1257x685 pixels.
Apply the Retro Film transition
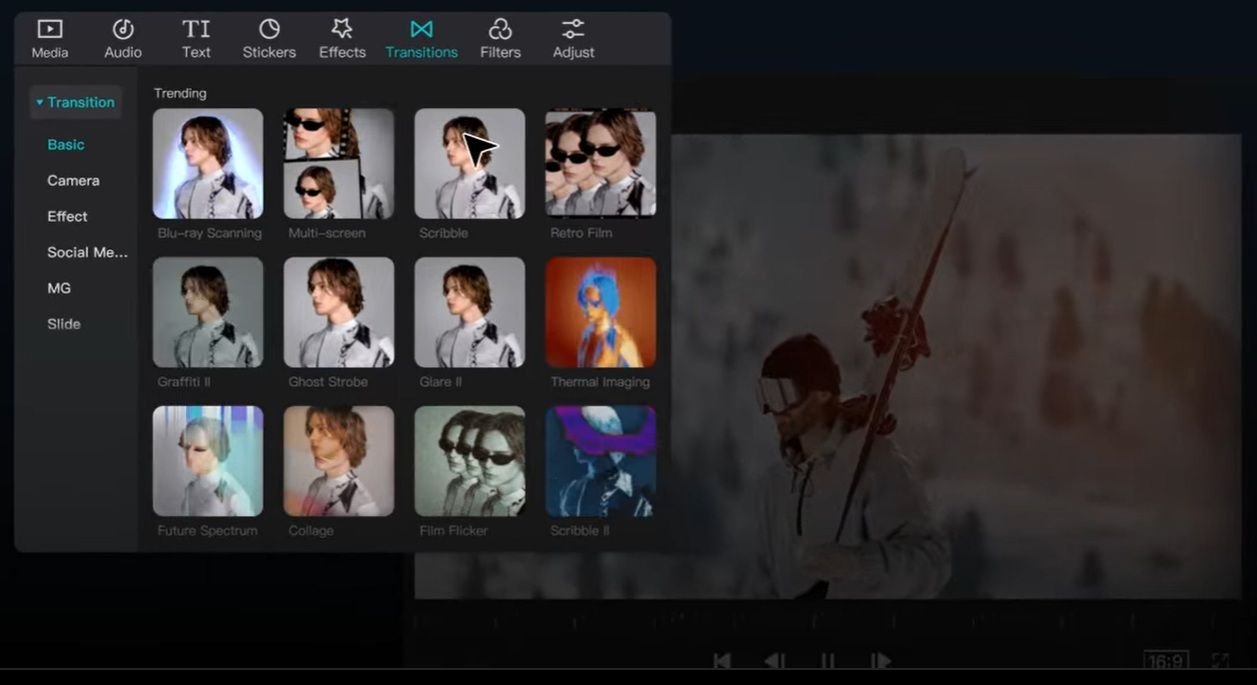600,163
